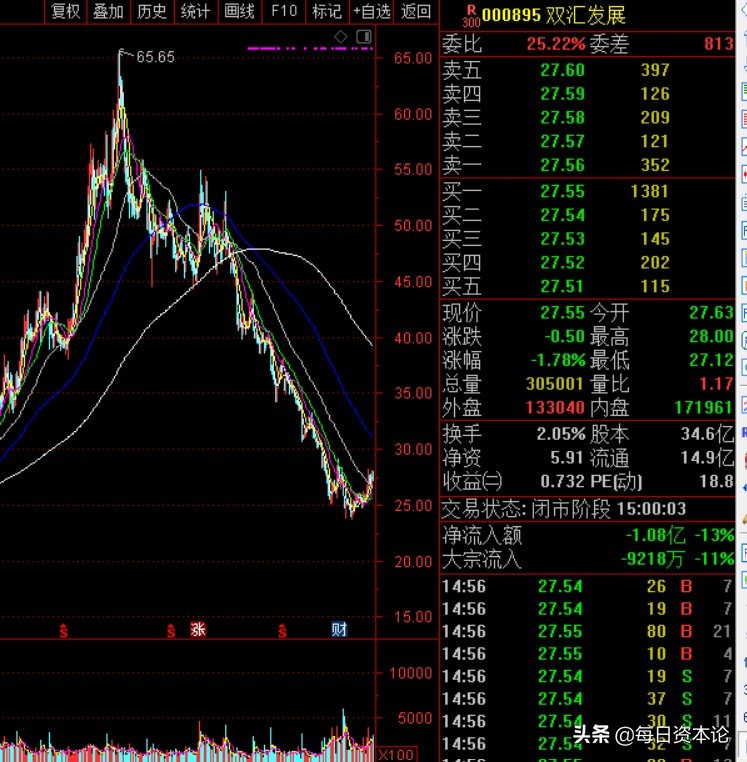The height and width of the screenshot is (762, 747).
Task: Click the 股本 34.6亿 value
Action: (707, 433)
